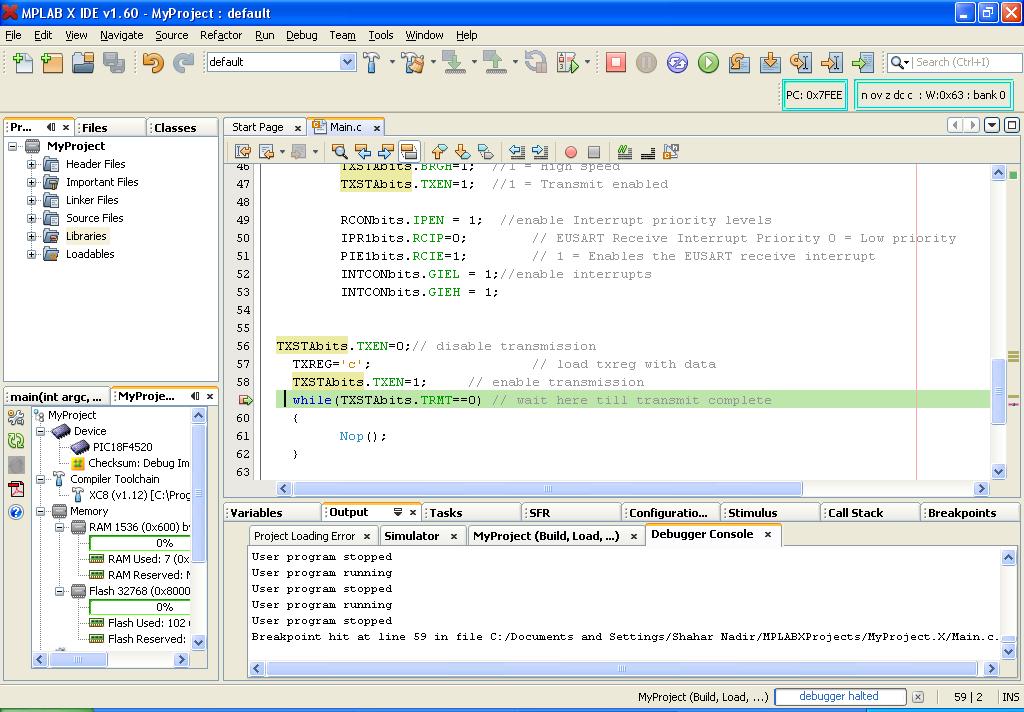This screenshot has width=1024, height=712.
Task: Switch to the SFR tab
Action: click(x=539, y=513)
